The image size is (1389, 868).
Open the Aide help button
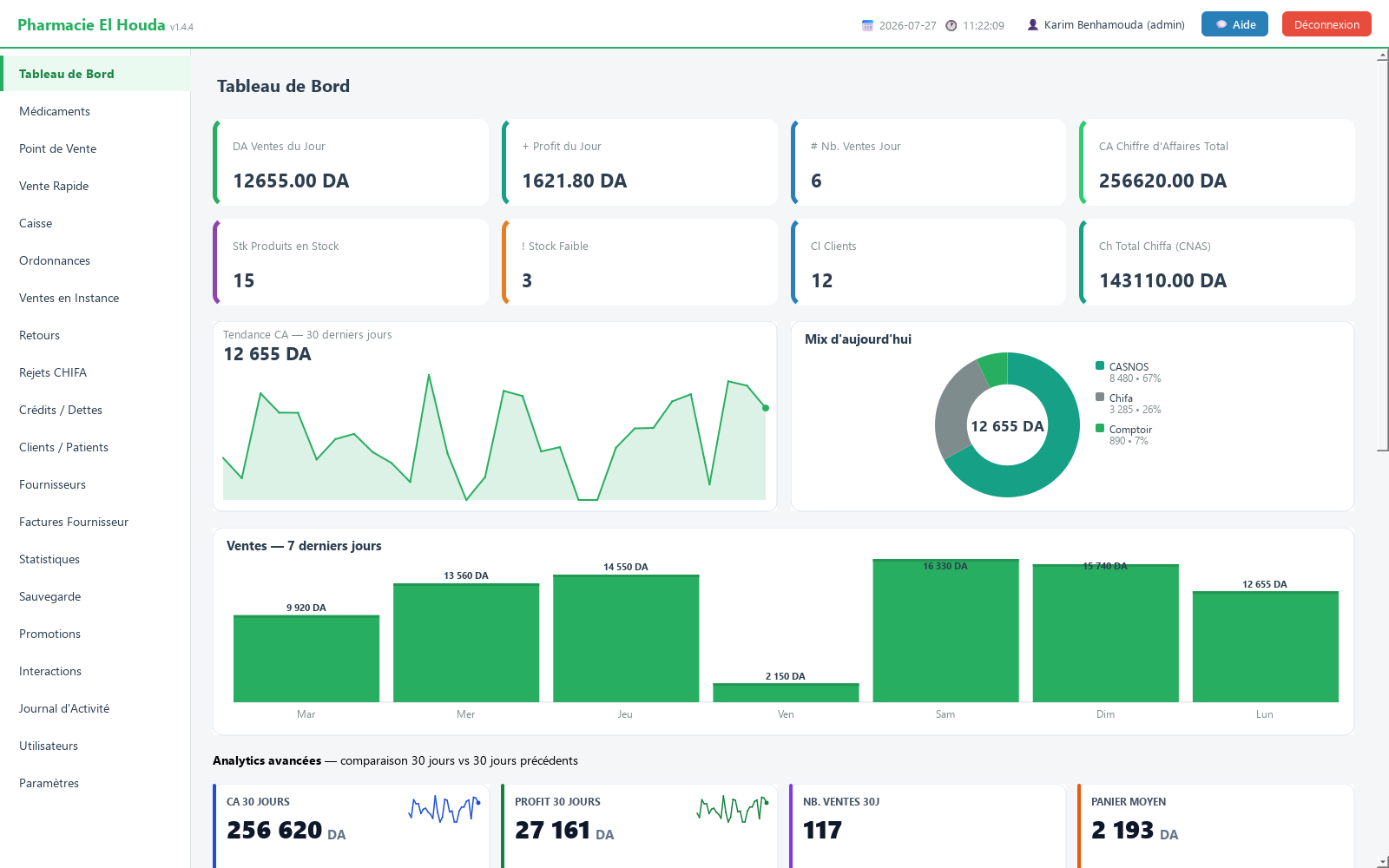click(x=1234, y=24)
